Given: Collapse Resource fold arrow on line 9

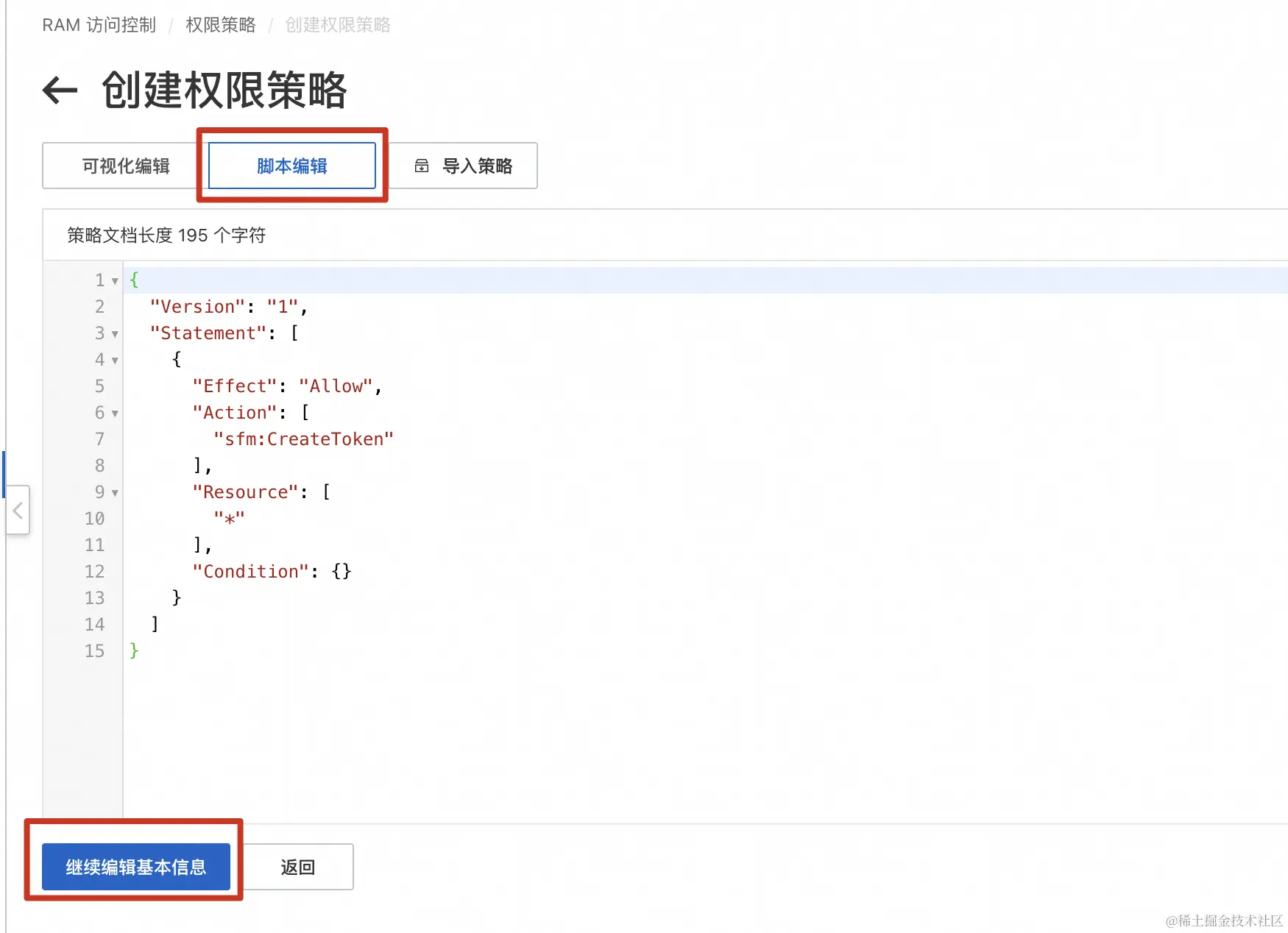Looking at the screenshot, I should (115, 493).
